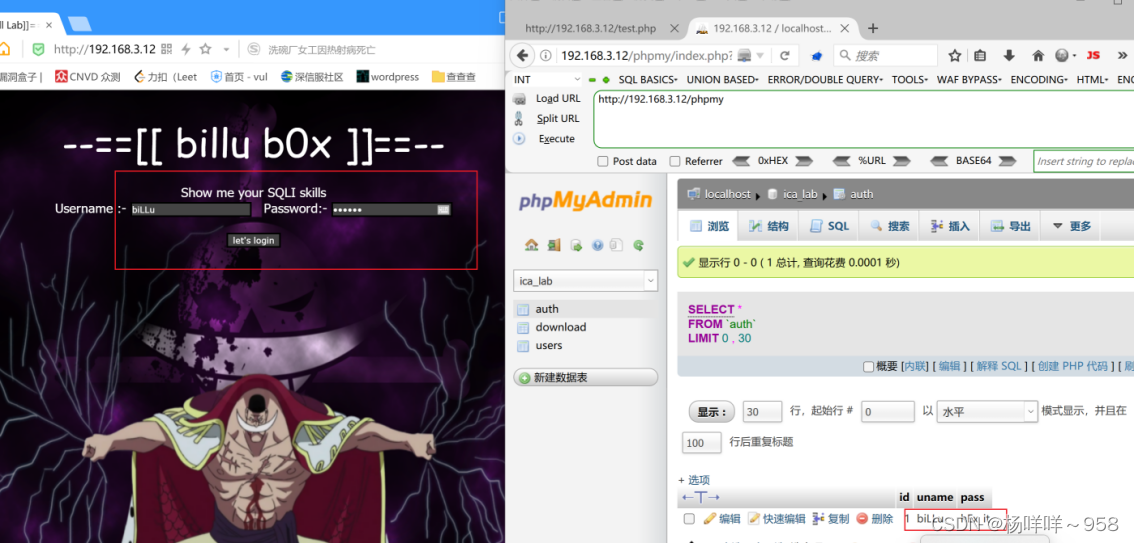The height and width of the screenshot is (543, 1134).
Task: Click the green reload navigation icon in phpMyAdmin
Action: [x=639, y=245]
